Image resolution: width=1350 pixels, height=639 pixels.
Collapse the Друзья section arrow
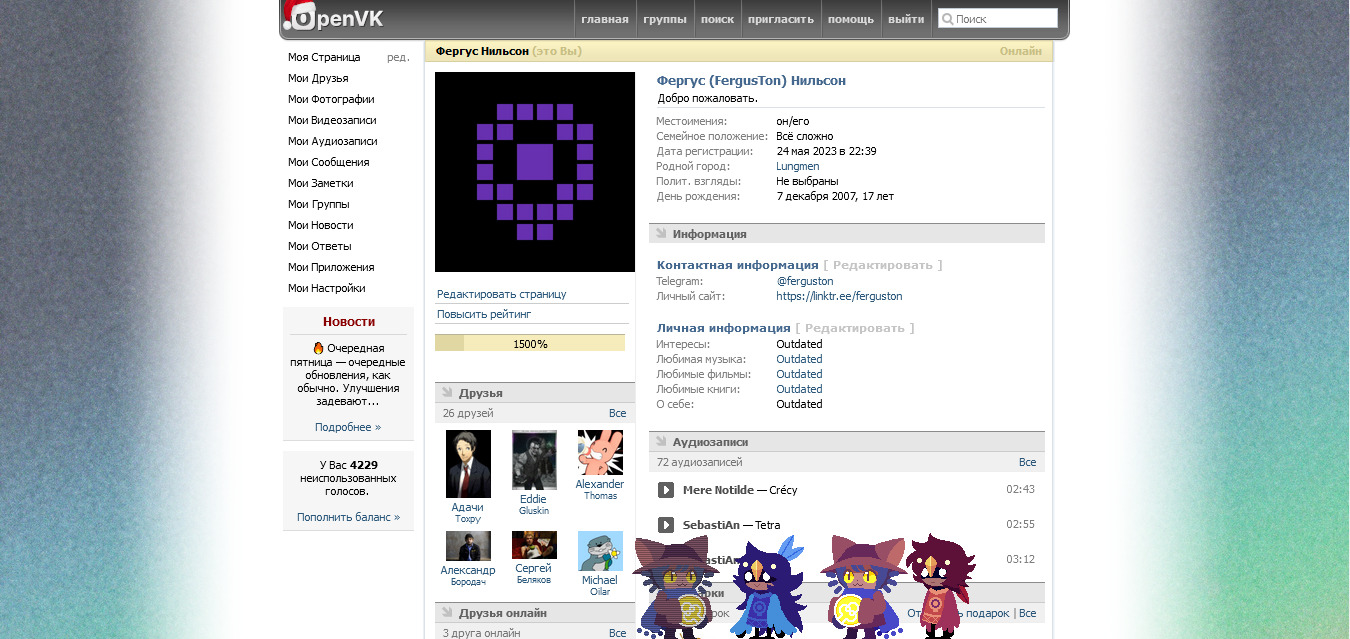447,393
